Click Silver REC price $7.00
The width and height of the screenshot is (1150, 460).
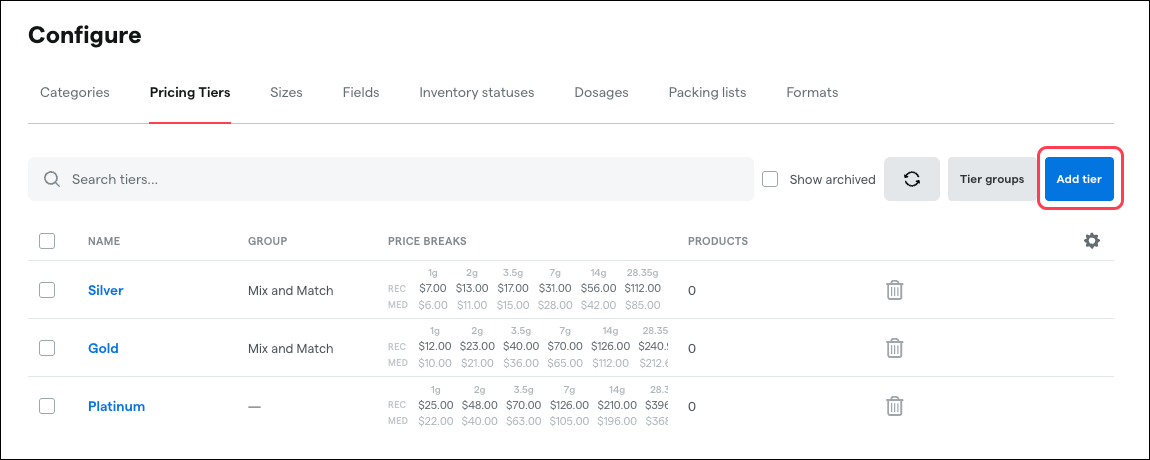(x=433, y=288)
